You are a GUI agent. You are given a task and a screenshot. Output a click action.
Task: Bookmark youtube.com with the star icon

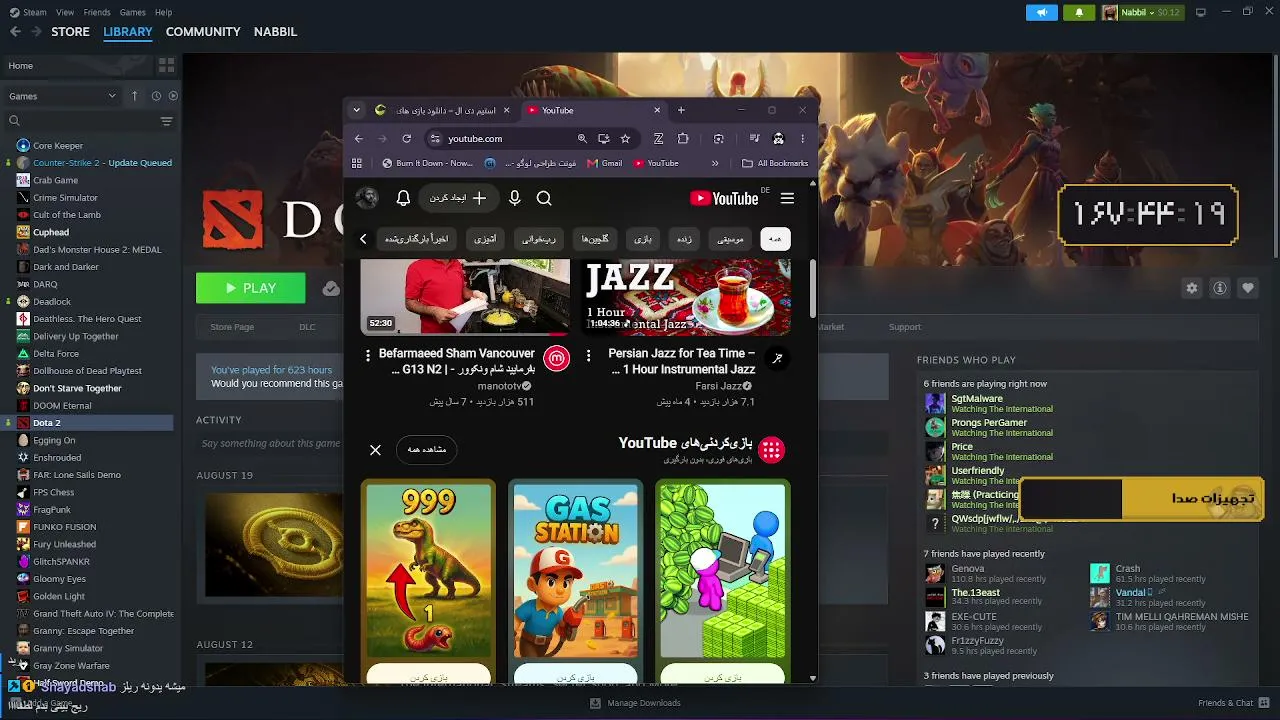(x=625, y=139)
